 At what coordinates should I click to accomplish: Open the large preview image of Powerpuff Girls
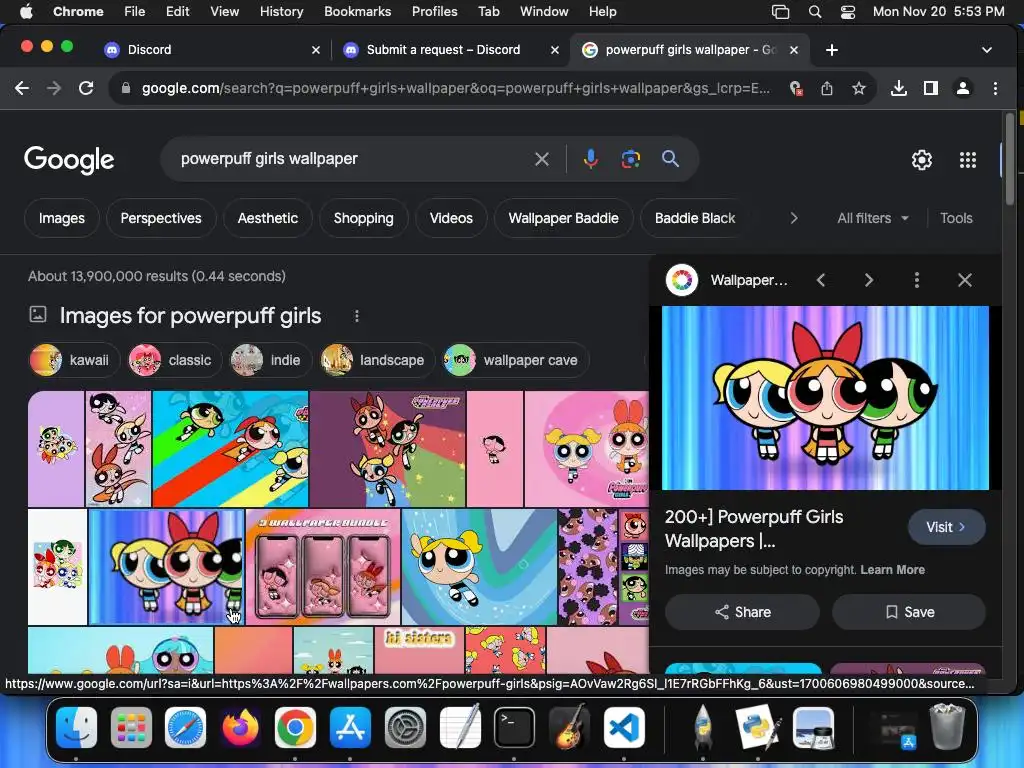[x=825, y=398]
